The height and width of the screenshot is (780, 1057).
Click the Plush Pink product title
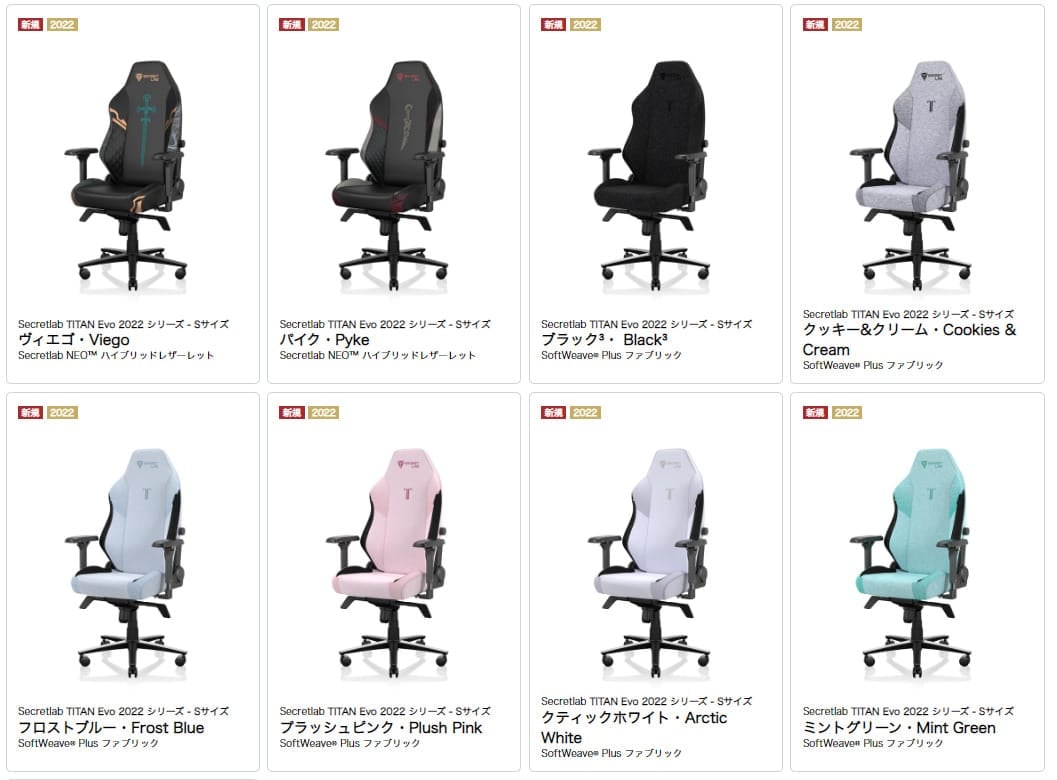pos(381,727)
